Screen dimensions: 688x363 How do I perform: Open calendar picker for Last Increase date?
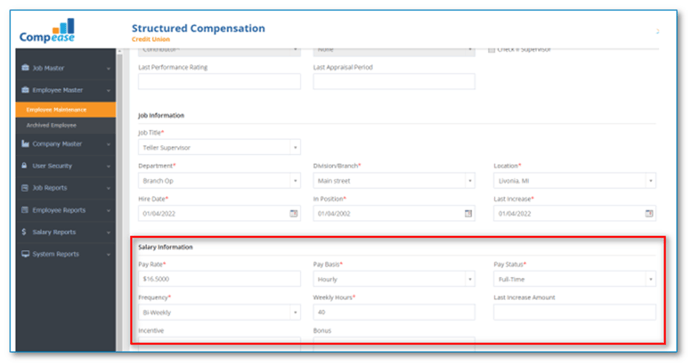point(649,213)
